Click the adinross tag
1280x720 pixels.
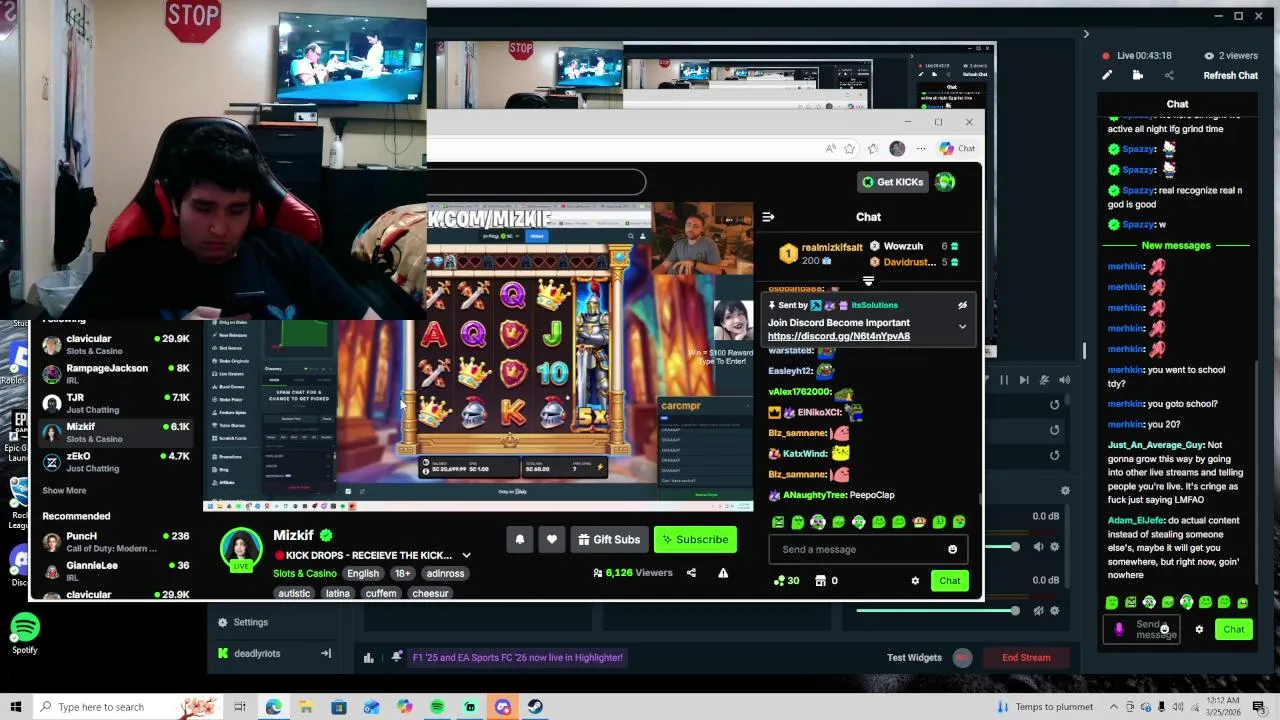click(x=445, y=574)
